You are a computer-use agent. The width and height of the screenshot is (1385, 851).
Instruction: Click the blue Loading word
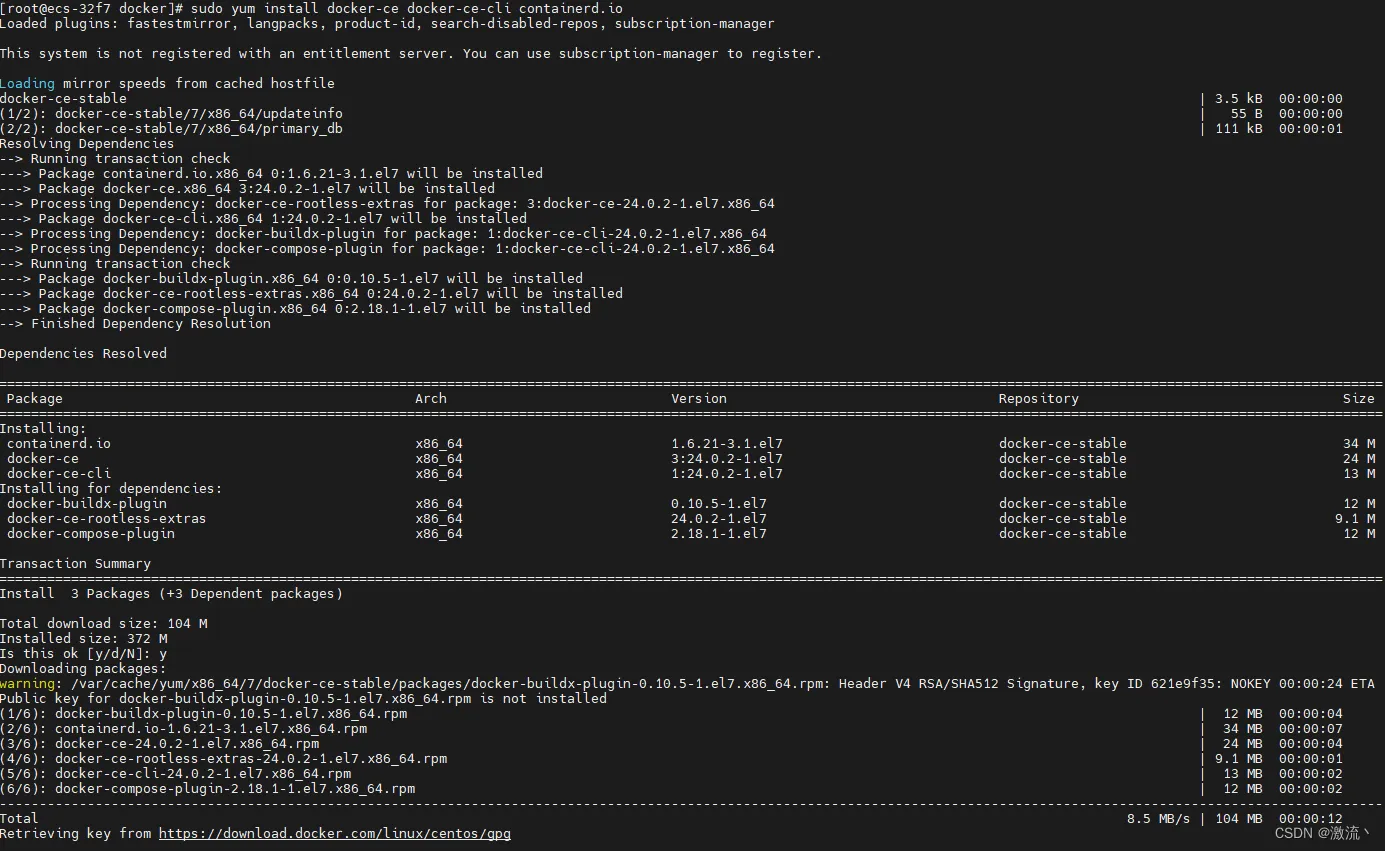(x=27, y=83)
